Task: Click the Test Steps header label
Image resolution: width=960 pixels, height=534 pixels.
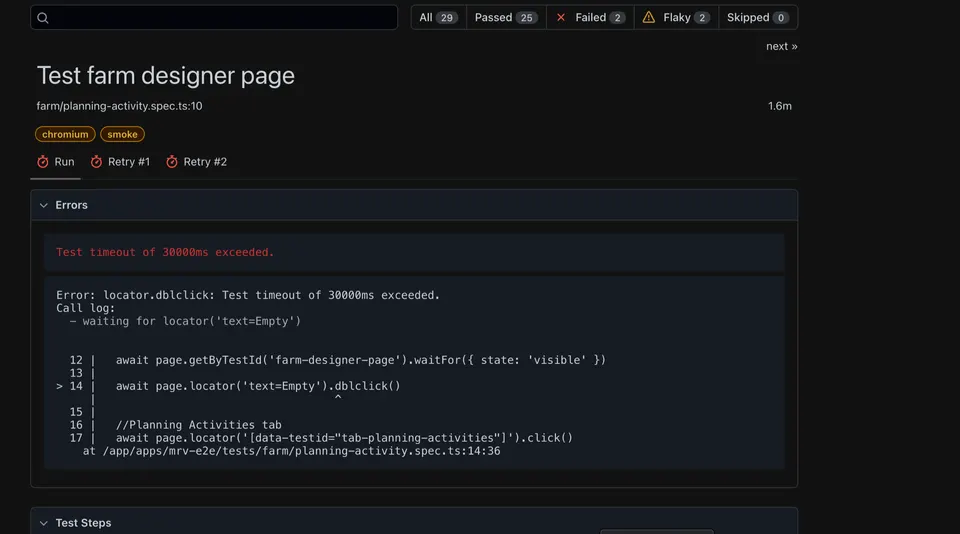Action: click(x=83, y=523)
